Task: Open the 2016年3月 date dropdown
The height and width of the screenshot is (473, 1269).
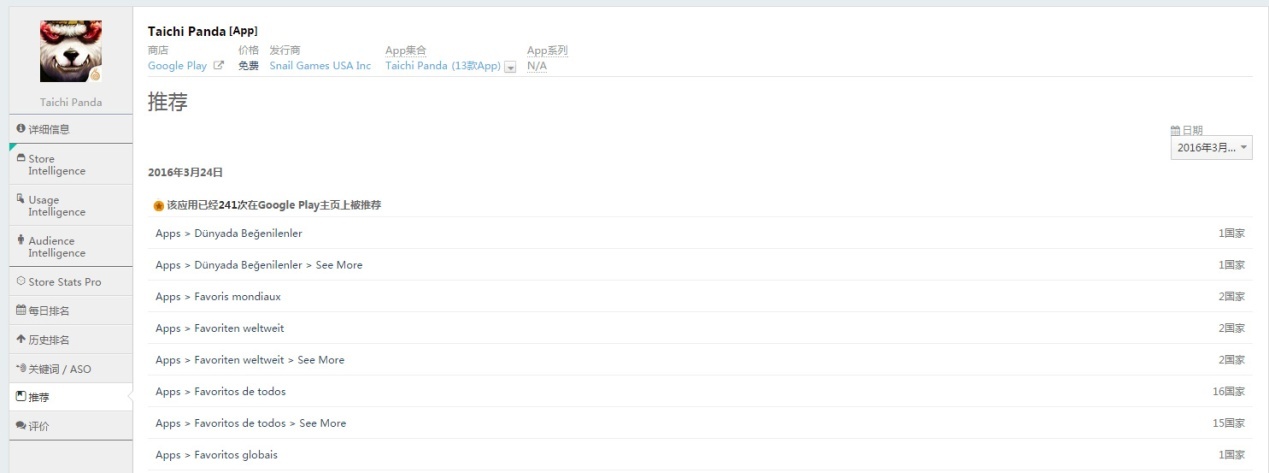Action: (x=1211, y=148)
